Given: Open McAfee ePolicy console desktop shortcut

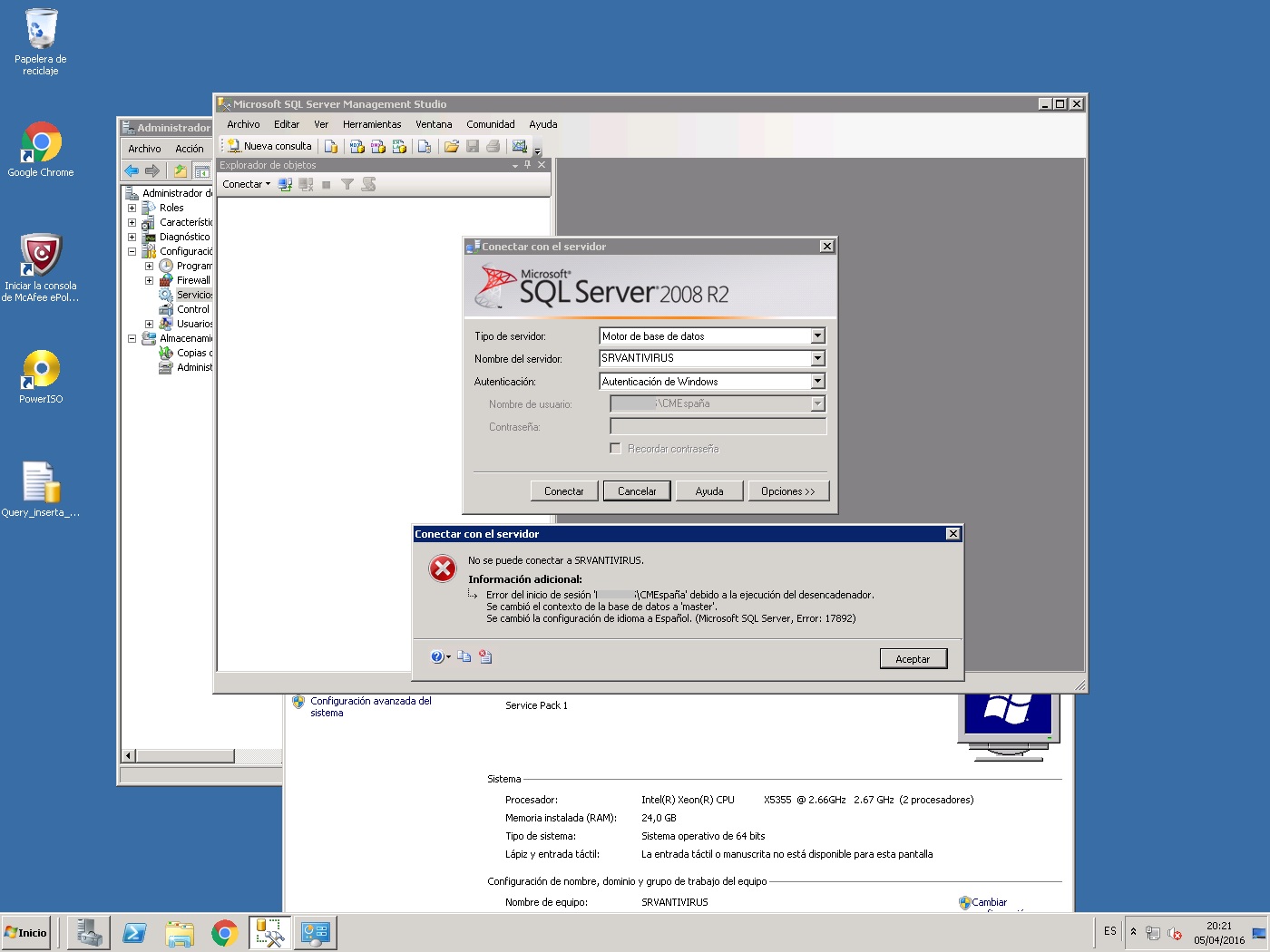Looking at the screenshot, I should pos(41,267).
